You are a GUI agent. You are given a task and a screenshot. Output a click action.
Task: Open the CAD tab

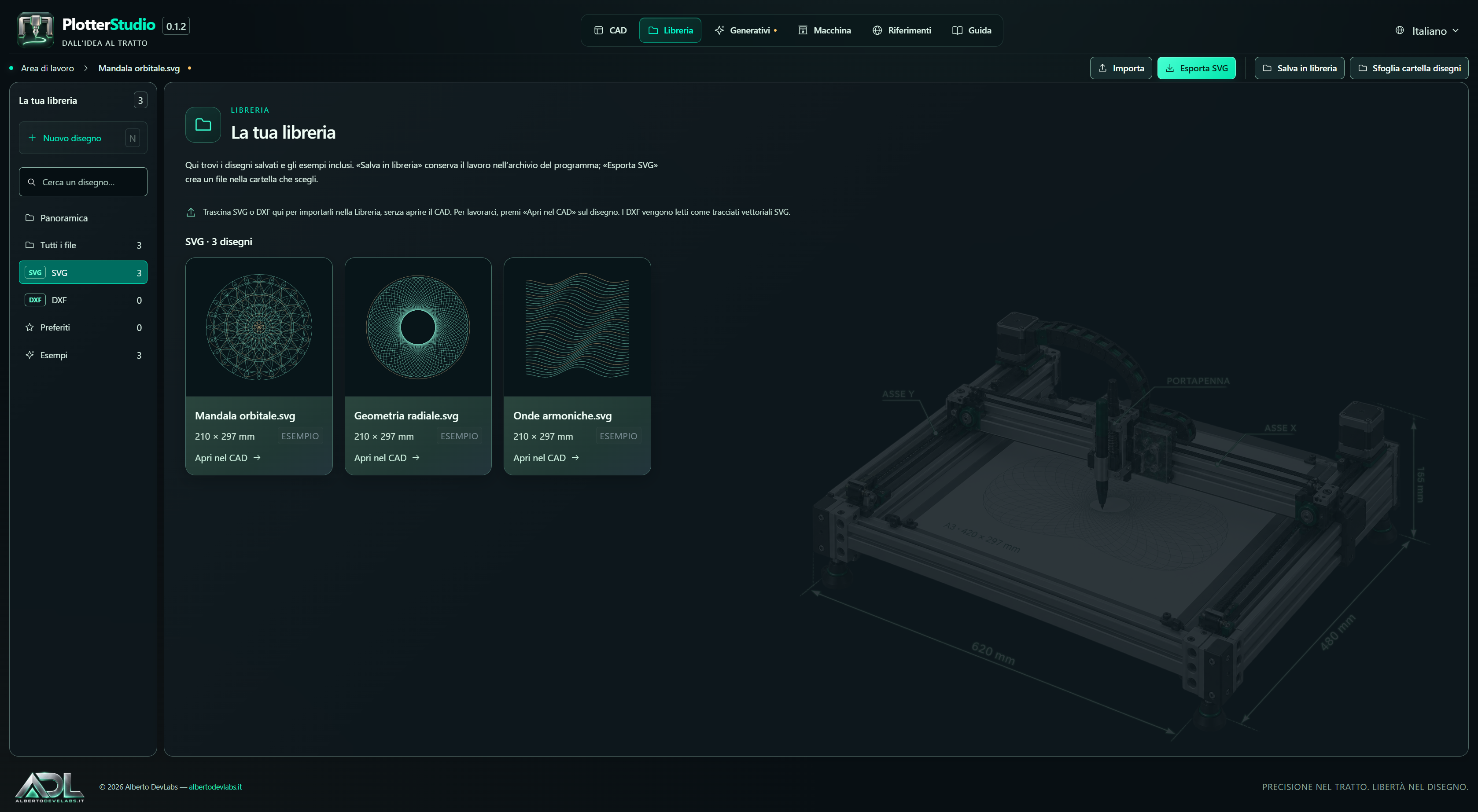[x=610, y=30]
